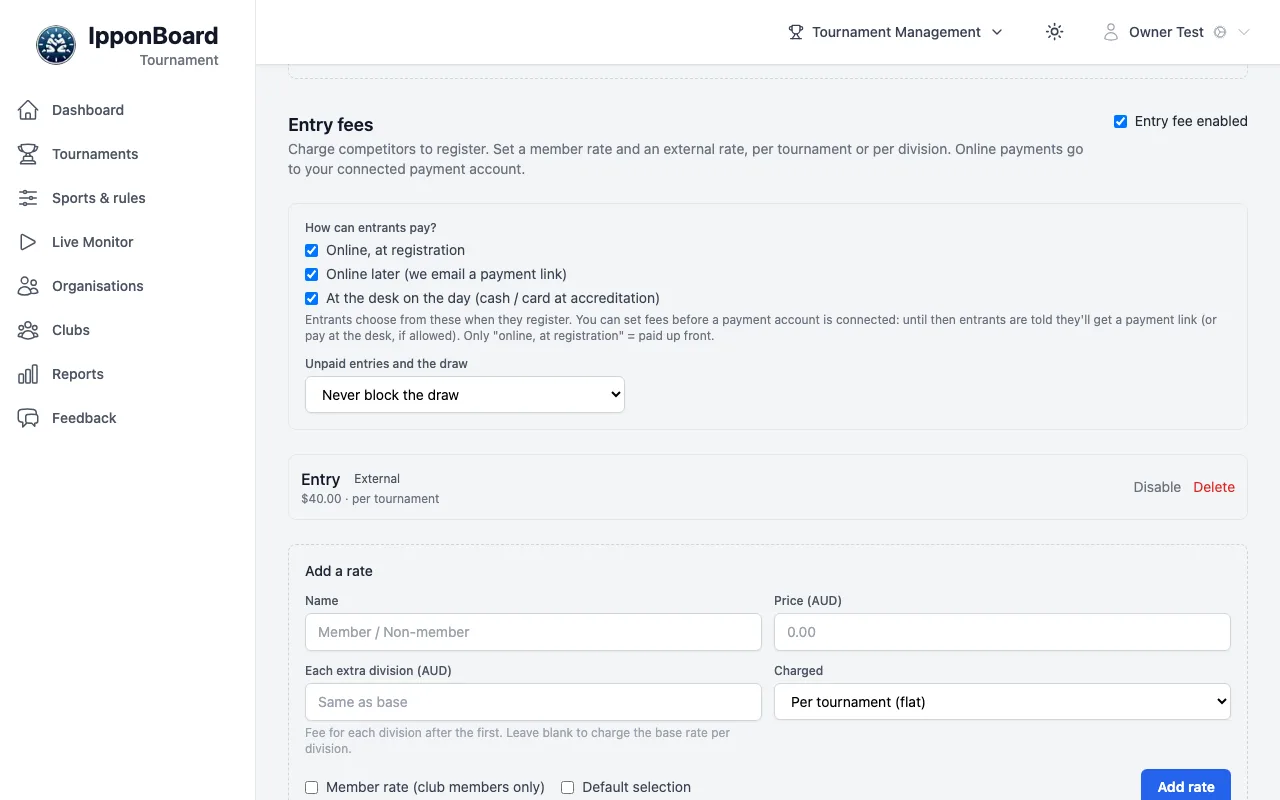The width and height of the screenshot is (1280, 800).
Task: Delete the Entry External rate
Action: 1214,487
